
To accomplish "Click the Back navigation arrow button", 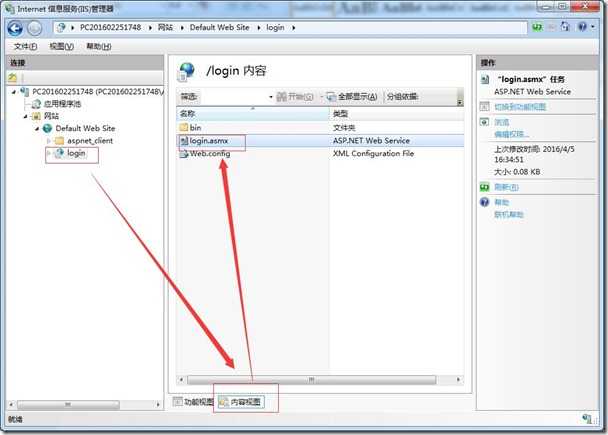I will point(15,28).
